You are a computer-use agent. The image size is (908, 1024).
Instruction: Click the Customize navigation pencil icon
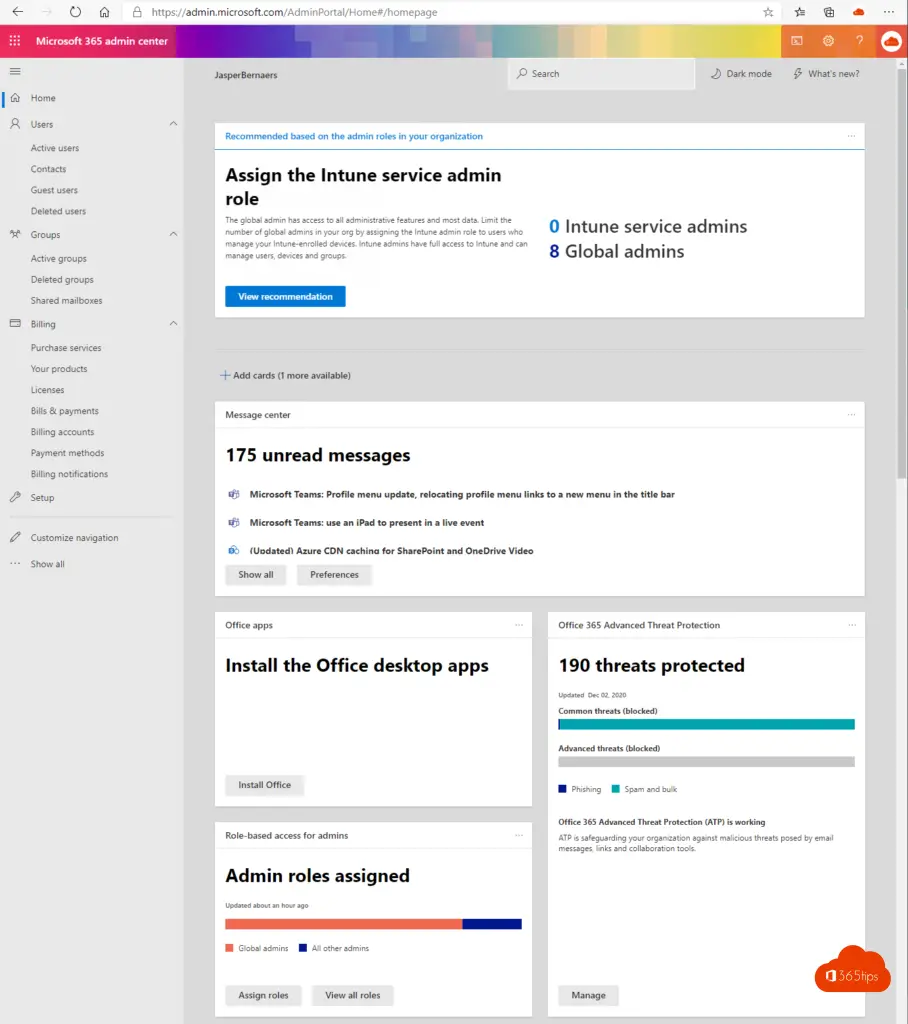[x=15, y=538]
